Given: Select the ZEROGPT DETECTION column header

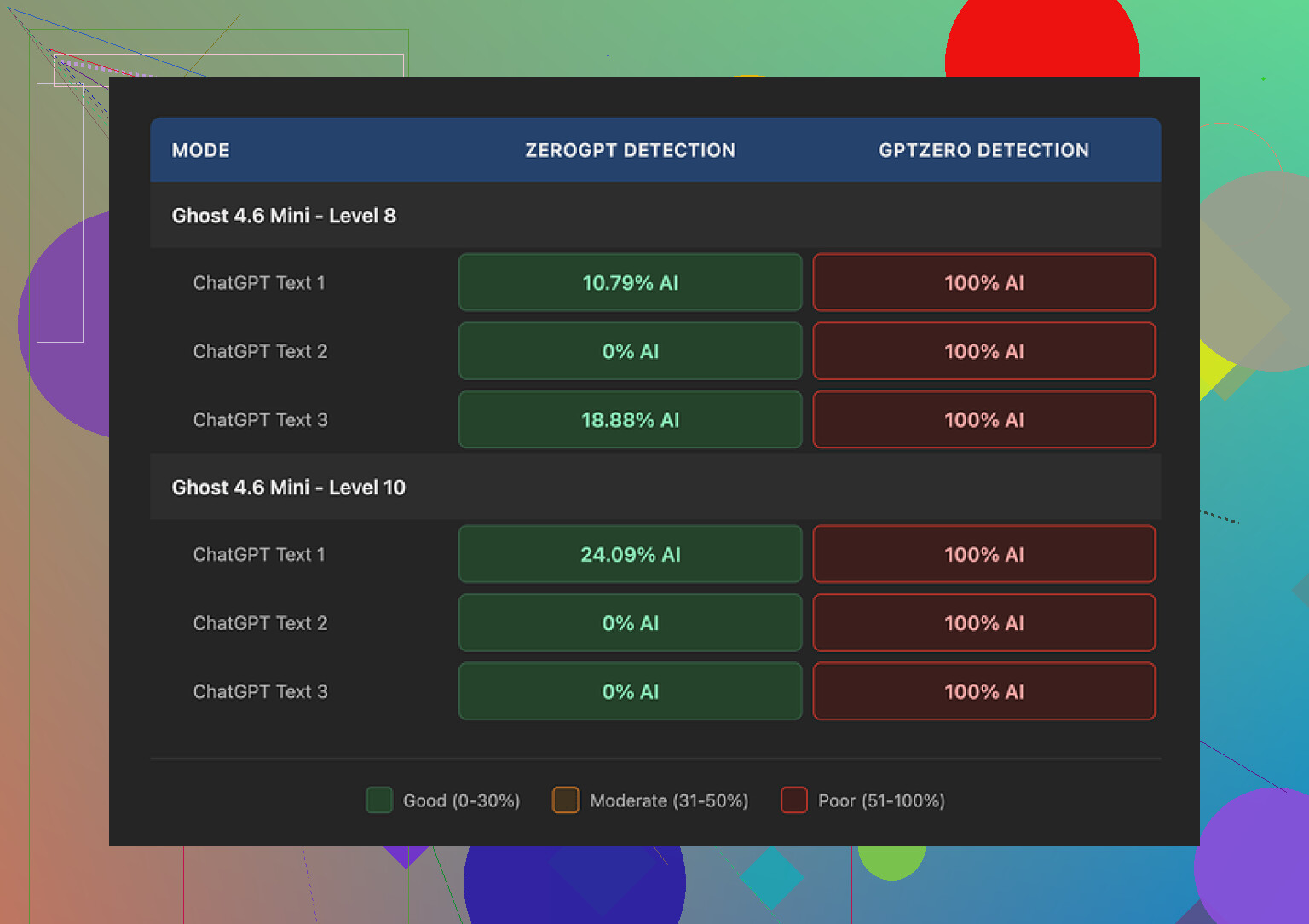Looking at the screenshot, I should click(x=630, y=150).
